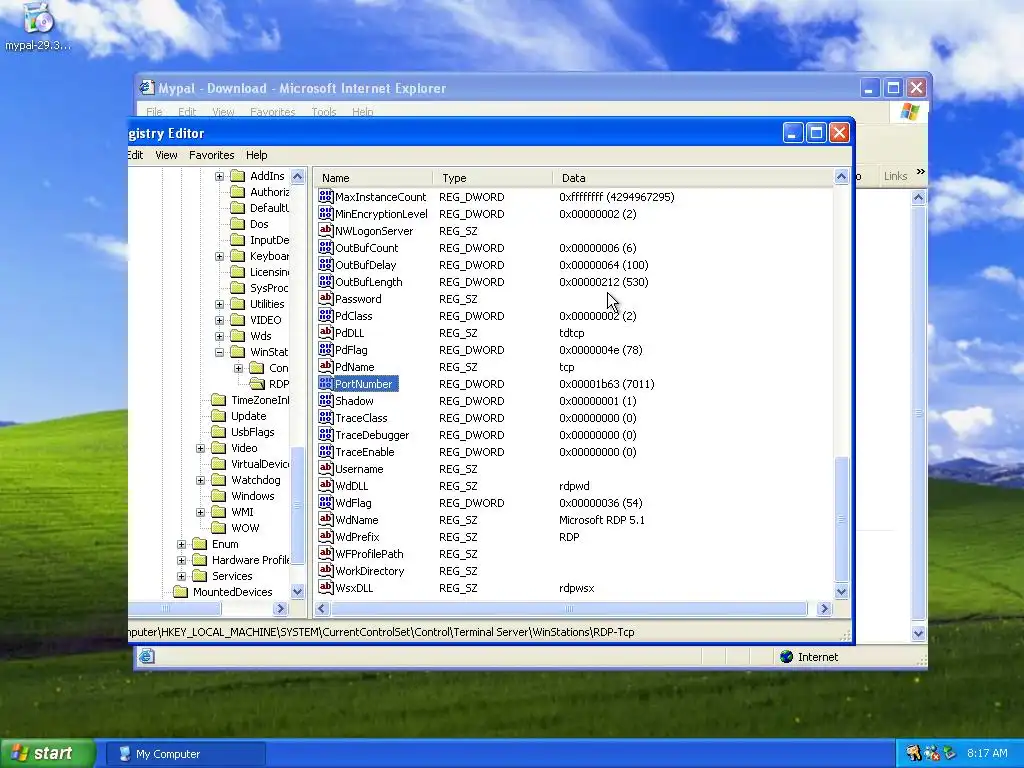Select the PortNumber value

pyautogui.click(x=363, y=384)
